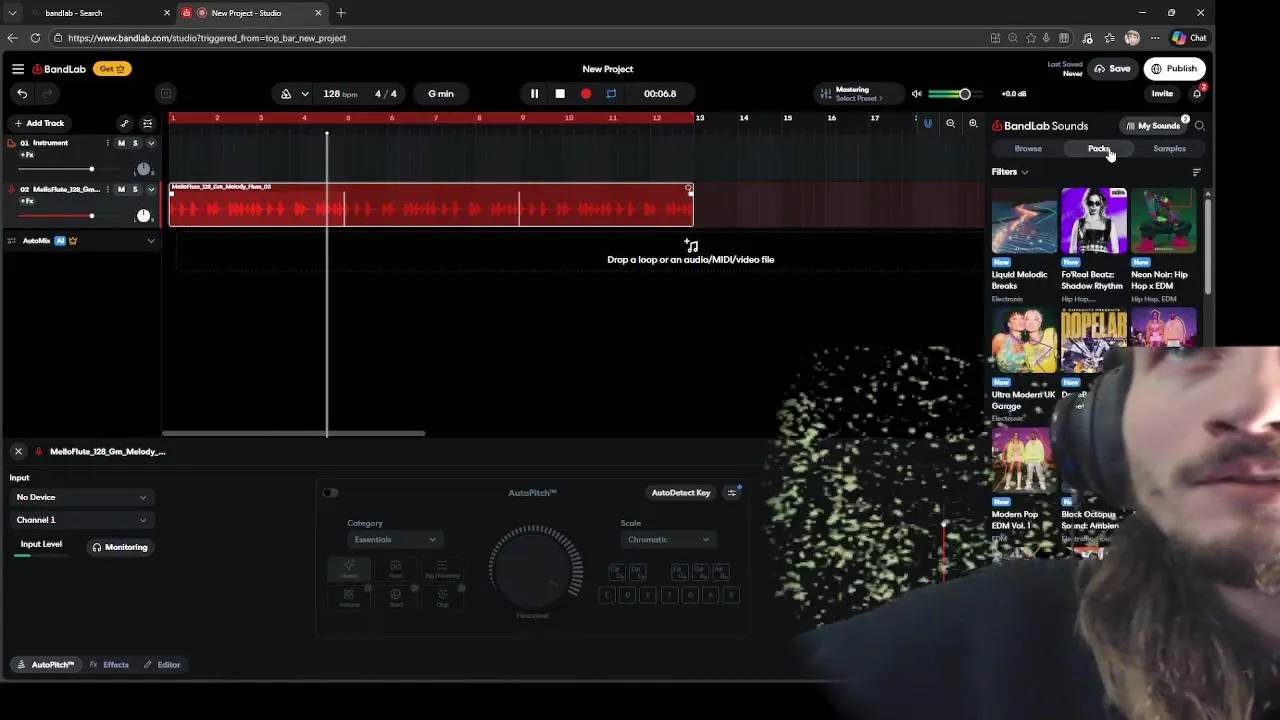The height and width of the screenshot is (720, 1280).
Task: Click the MelloFlute track pan knob
Action: (143, 216)
